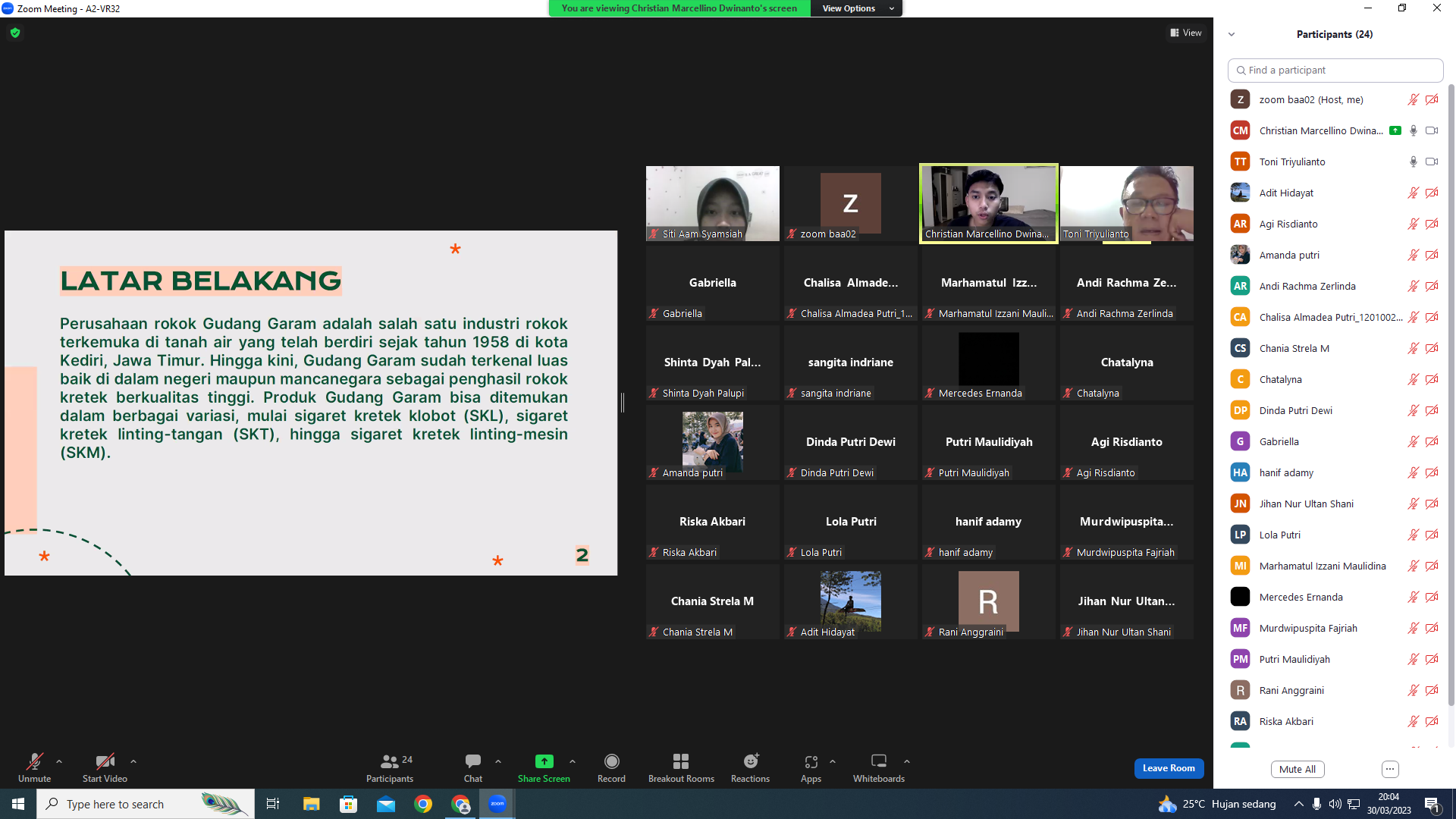Image resolution: width=1456 pixels, height=819 pixels.
Task: Expand apps options arrow next to Apps
Action: 833,761
